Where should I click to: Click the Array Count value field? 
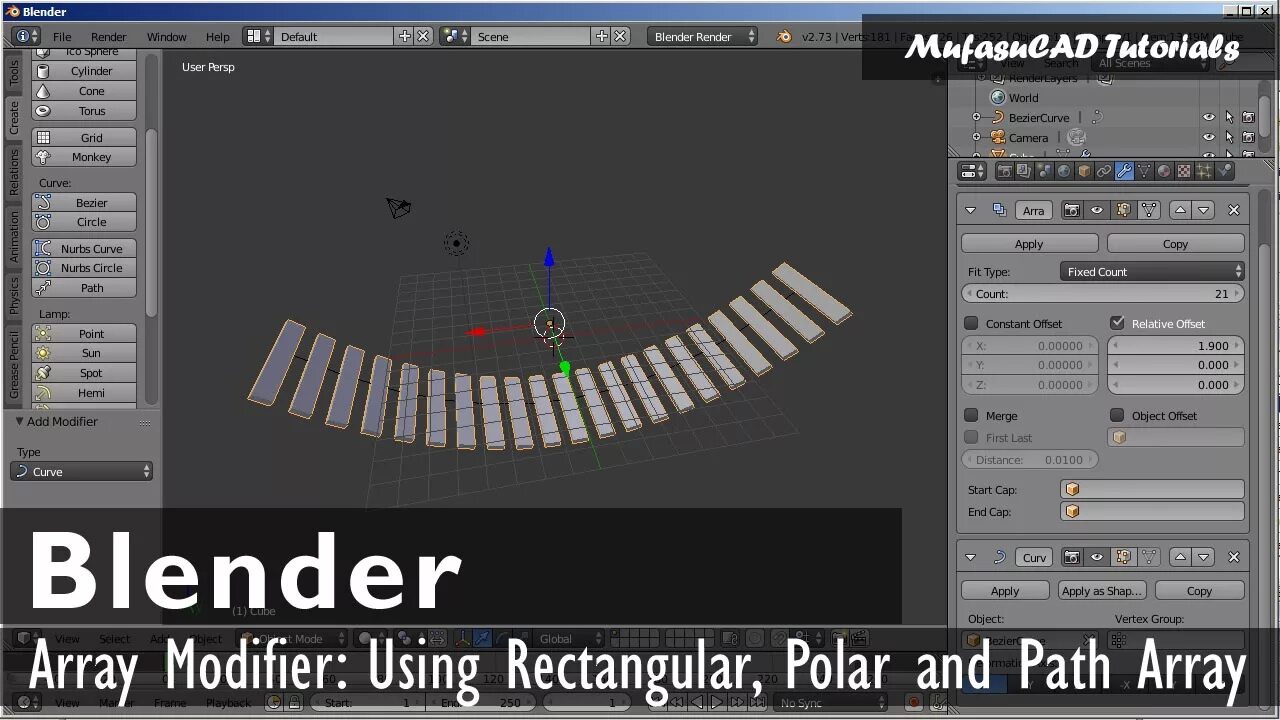point(1103,294)
